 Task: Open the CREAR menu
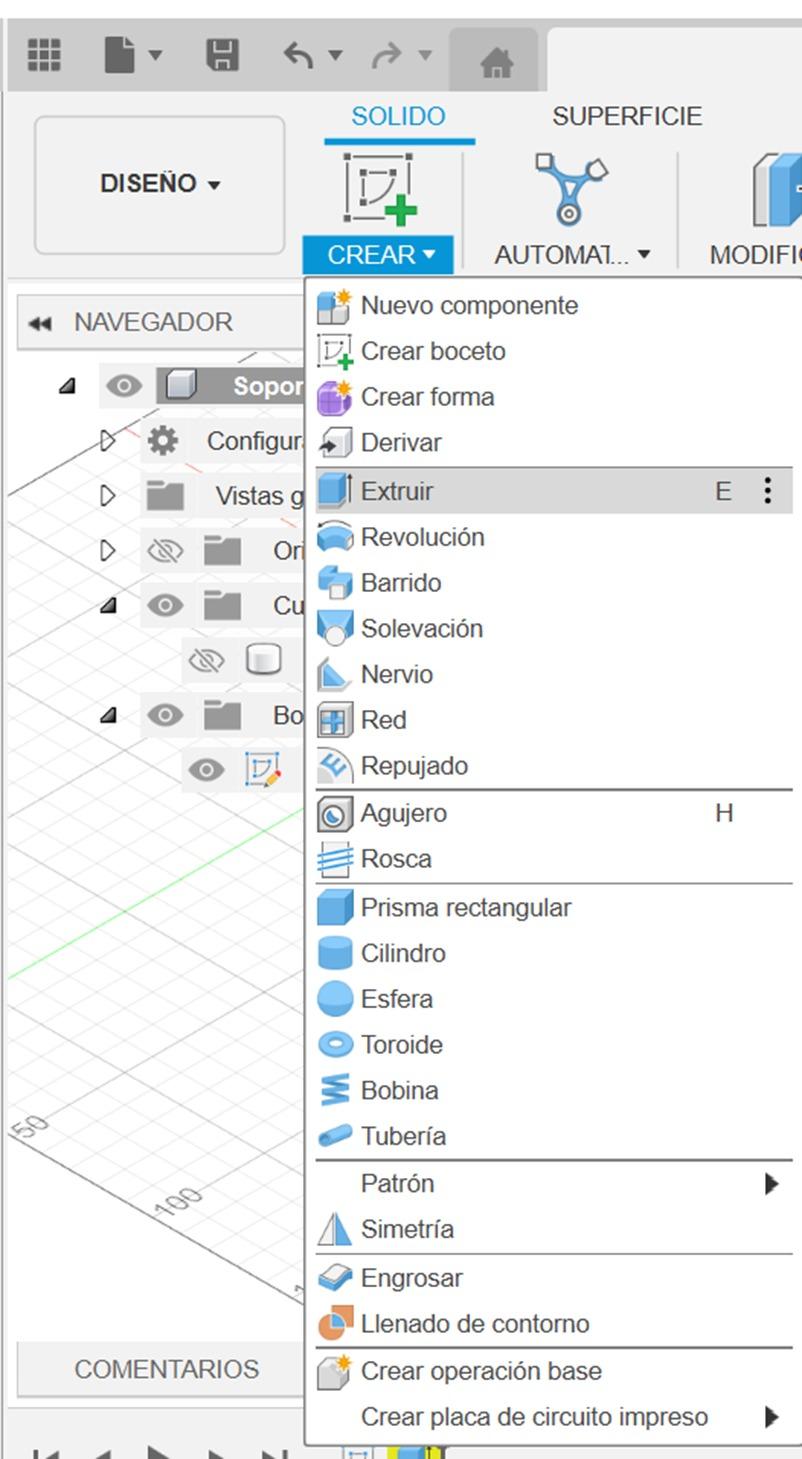click(377, 254)
